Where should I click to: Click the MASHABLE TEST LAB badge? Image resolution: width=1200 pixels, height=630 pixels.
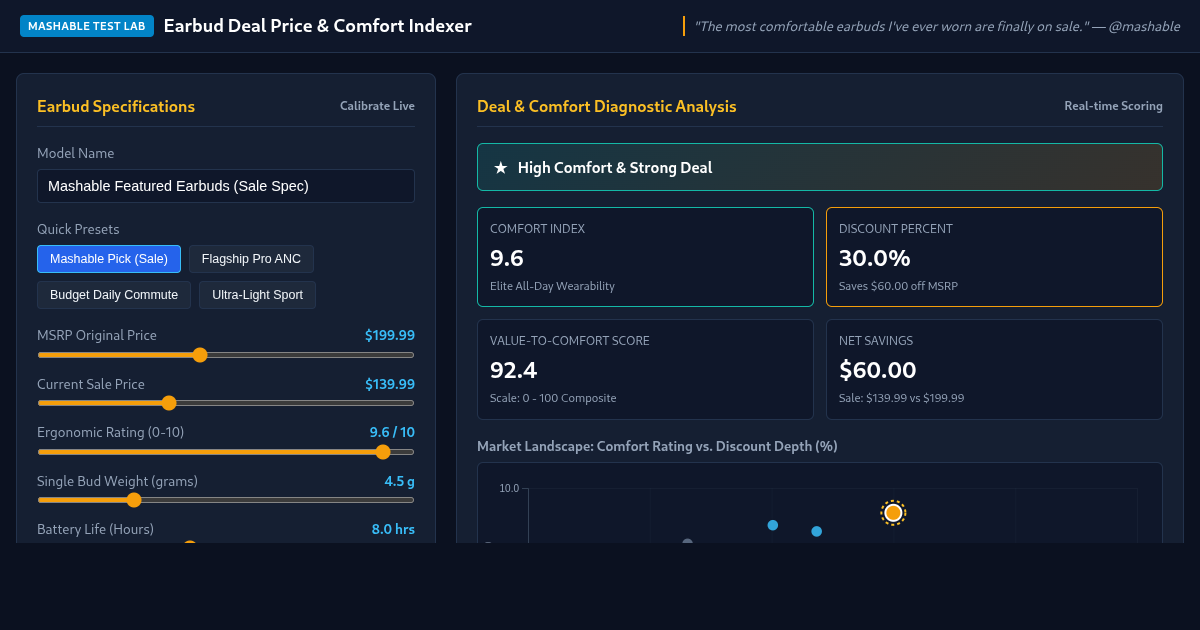(x=87, y=26)
